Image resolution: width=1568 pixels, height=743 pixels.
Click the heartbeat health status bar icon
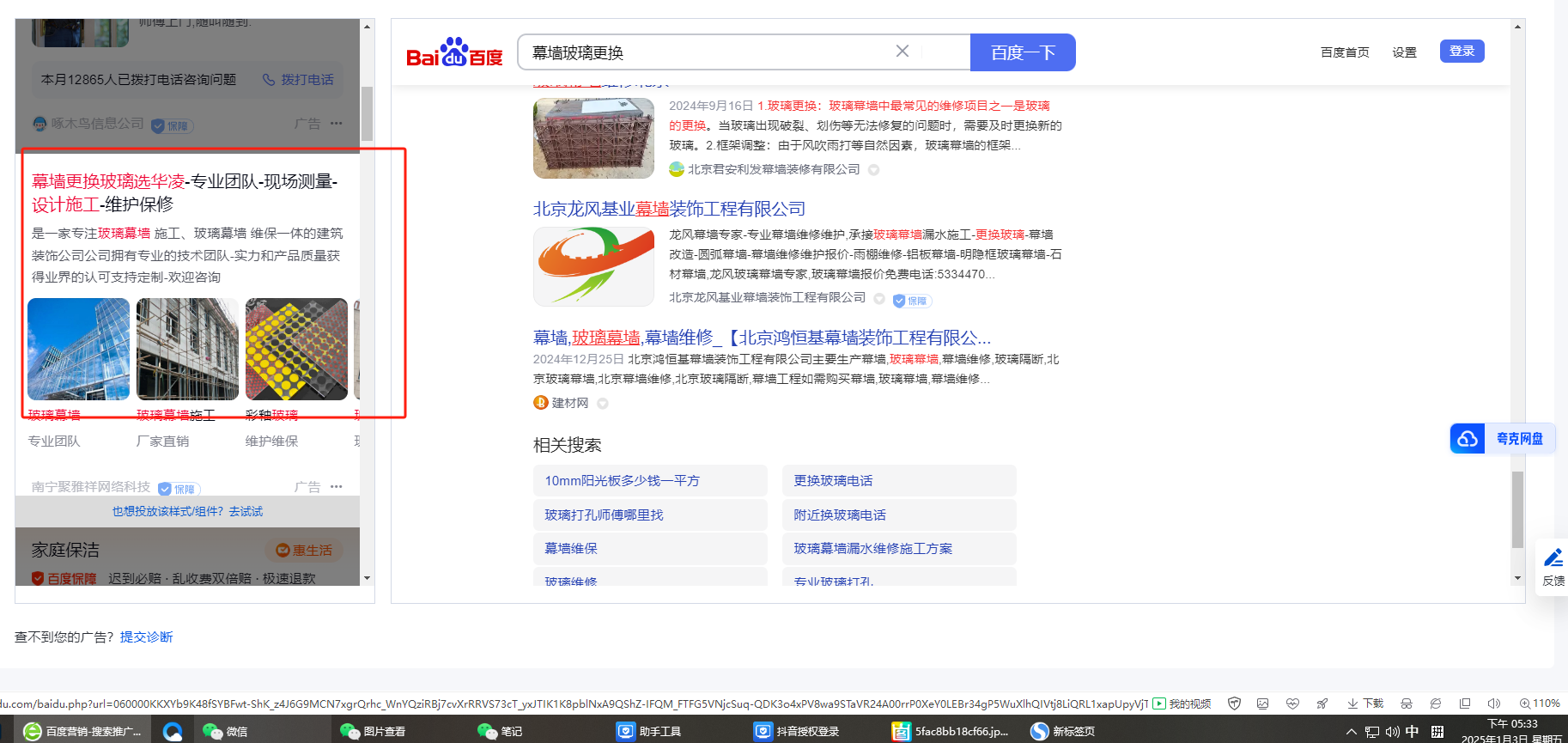[1292, 703]
